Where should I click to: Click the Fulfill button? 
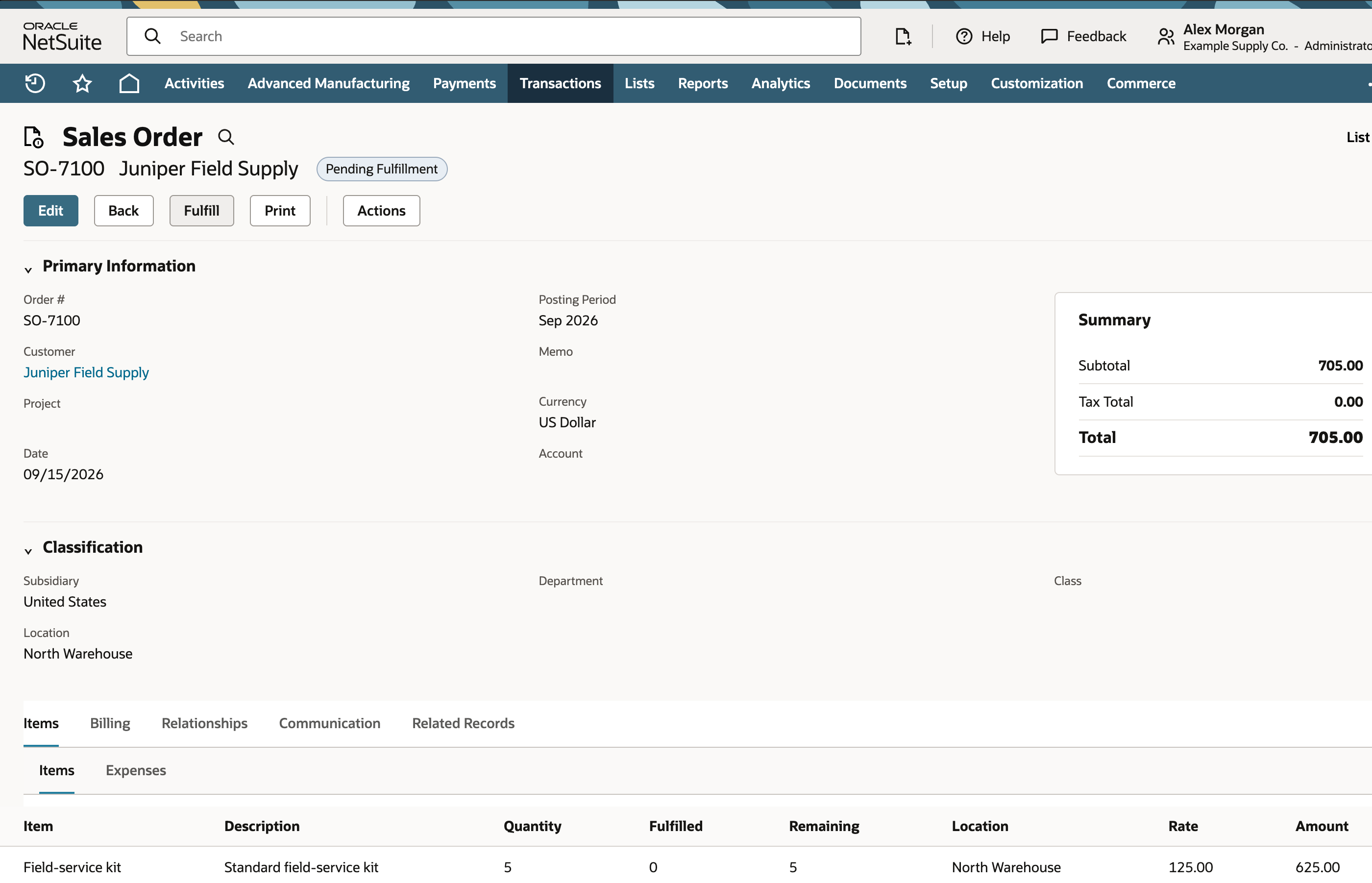[202, 210]
